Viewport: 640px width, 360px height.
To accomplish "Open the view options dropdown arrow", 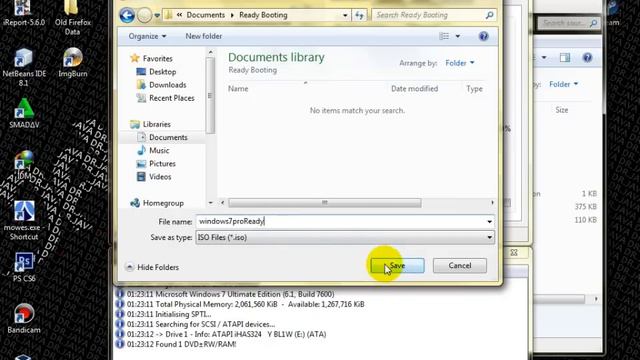I will click(458, 36).
